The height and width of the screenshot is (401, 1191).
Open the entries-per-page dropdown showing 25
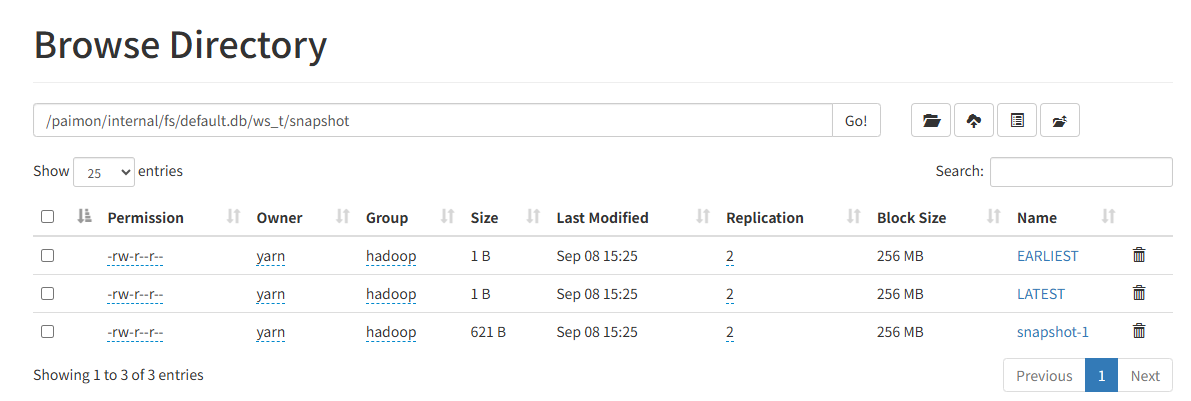[104, 172]
